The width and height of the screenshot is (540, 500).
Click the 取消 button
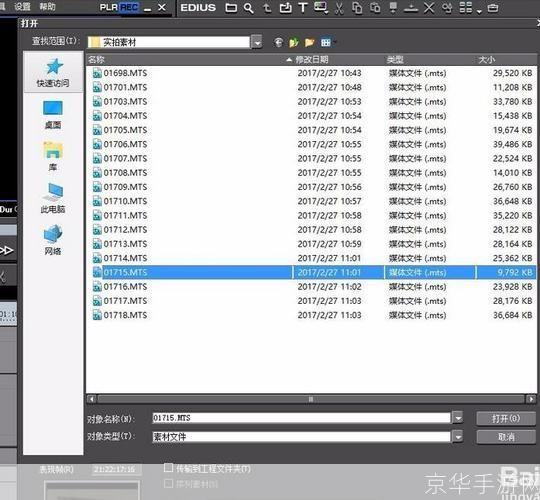point(506,437)
